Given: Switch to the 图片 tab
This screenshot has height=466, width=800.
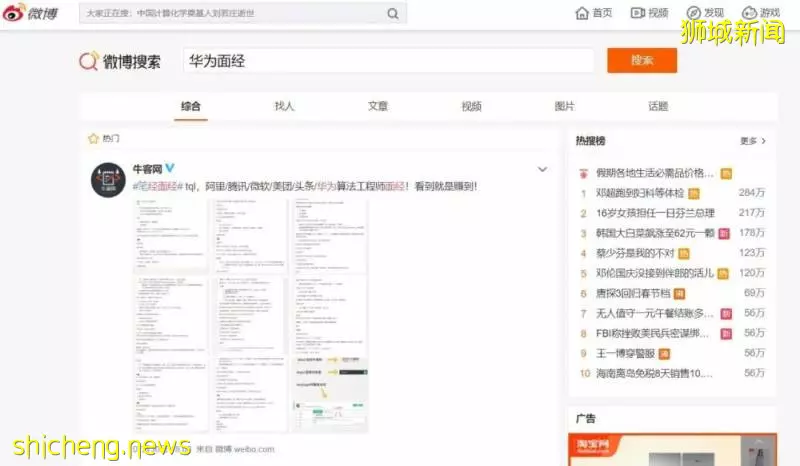Looking at the screenshot, I should [565, 106].
